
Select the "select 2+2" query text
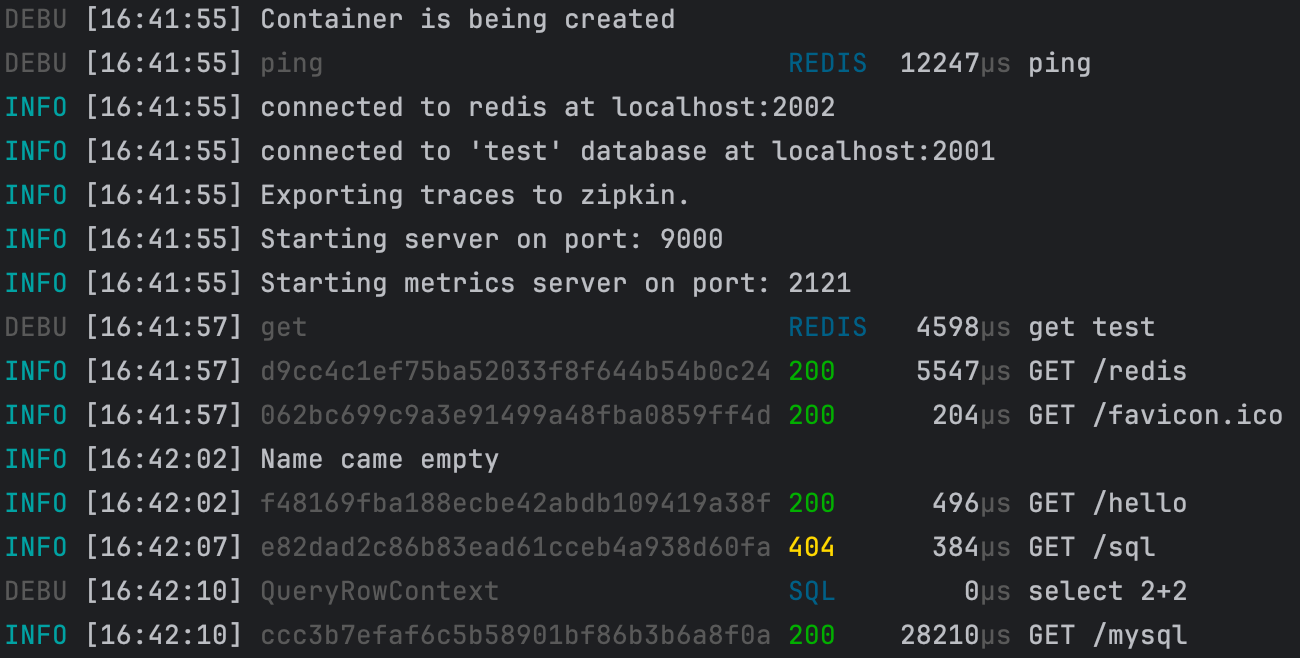point(1108,591)
